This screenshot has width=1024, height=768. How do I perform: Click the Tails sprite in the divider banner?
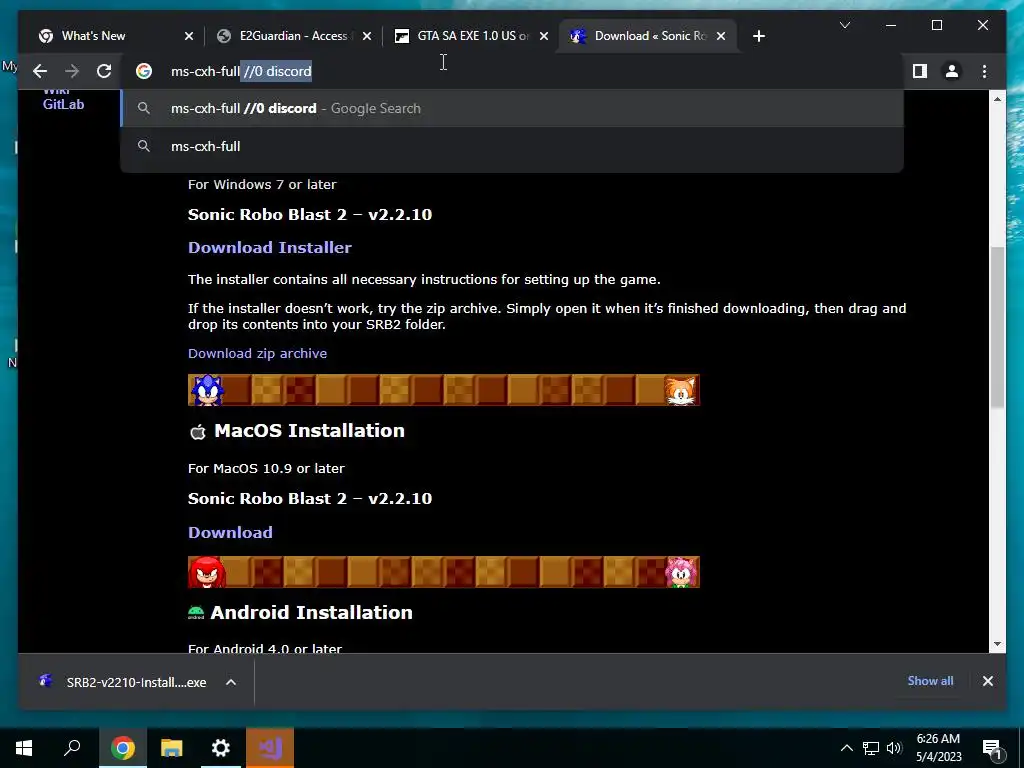tap(680, 391)
